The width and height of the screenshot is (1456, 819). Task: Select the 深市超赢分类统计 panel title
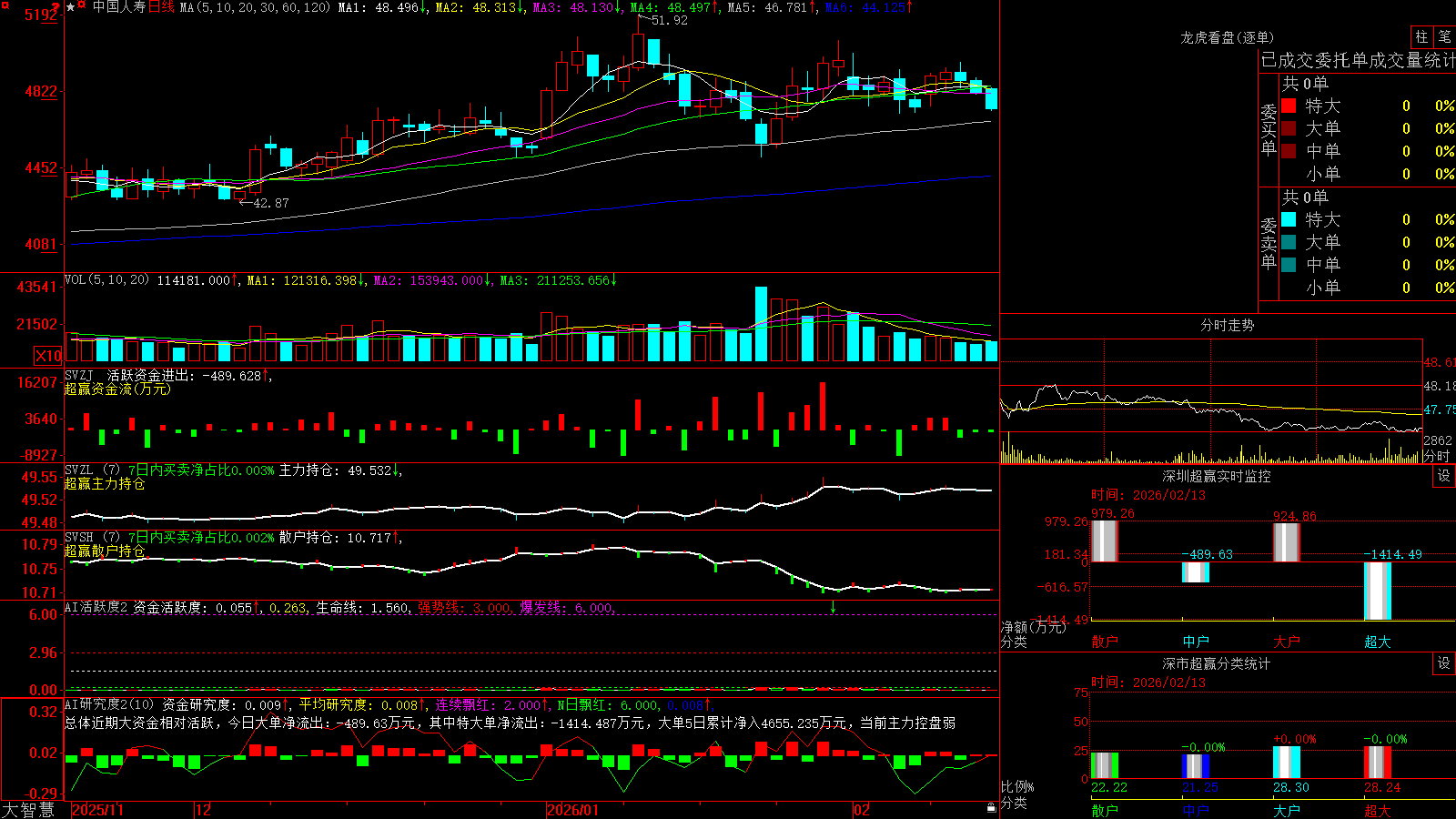coord(1217,663)
